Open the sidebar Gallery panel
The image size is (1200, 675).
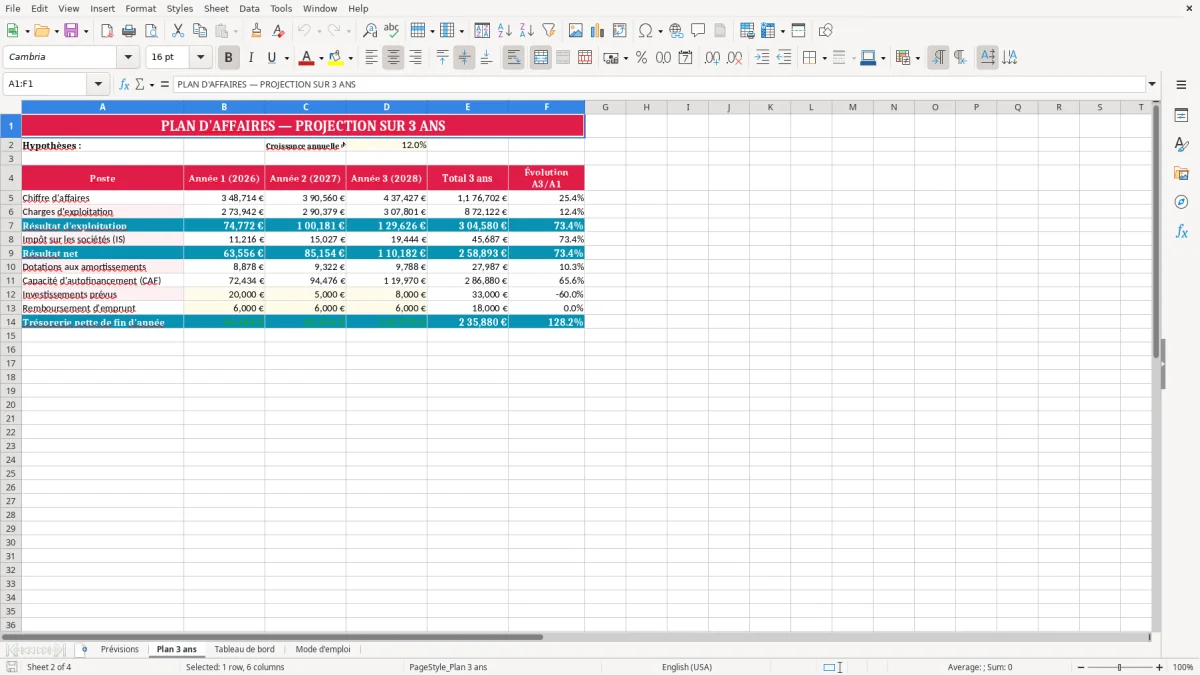(x=1181, y=173)
